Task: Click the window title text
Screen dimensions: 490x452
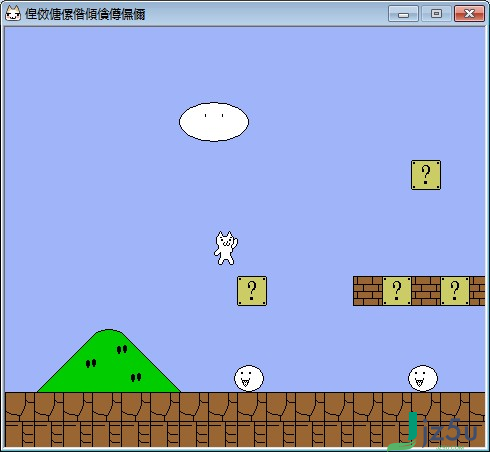Action: (x=85, y=14)
